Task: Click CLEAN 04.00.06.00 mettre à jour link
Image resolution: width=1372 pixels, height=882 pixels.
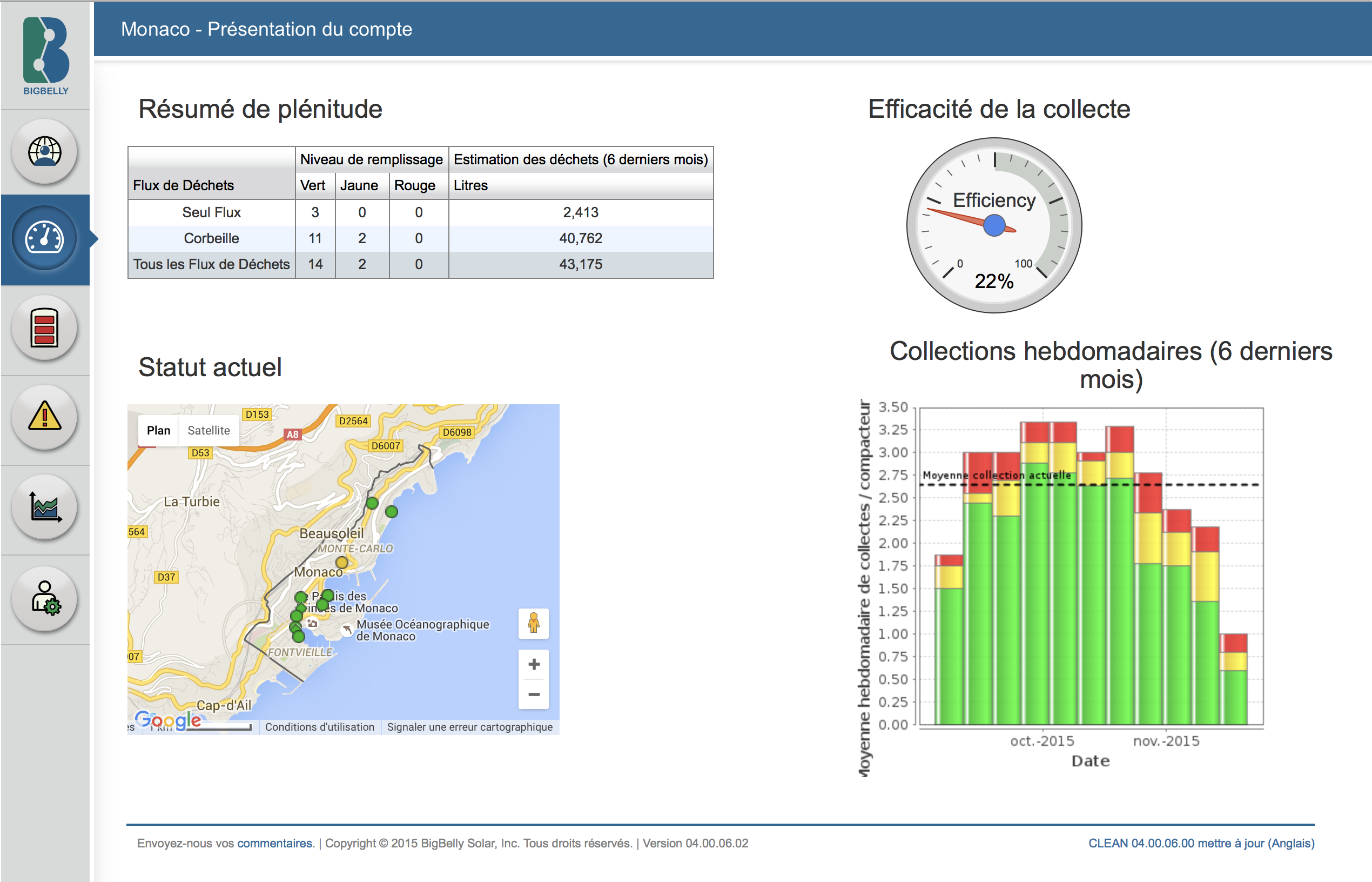Action: (1201, 843)
